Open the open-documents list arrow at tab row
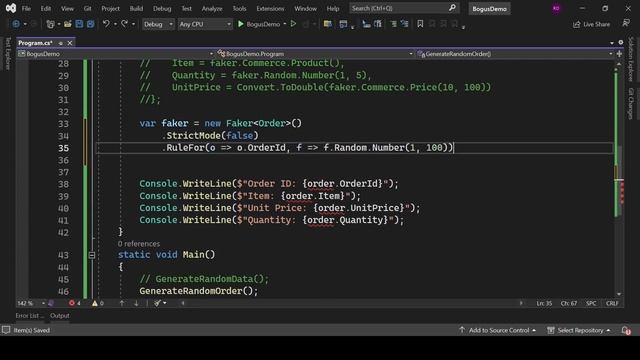640x360 pixels. (611, 43)
